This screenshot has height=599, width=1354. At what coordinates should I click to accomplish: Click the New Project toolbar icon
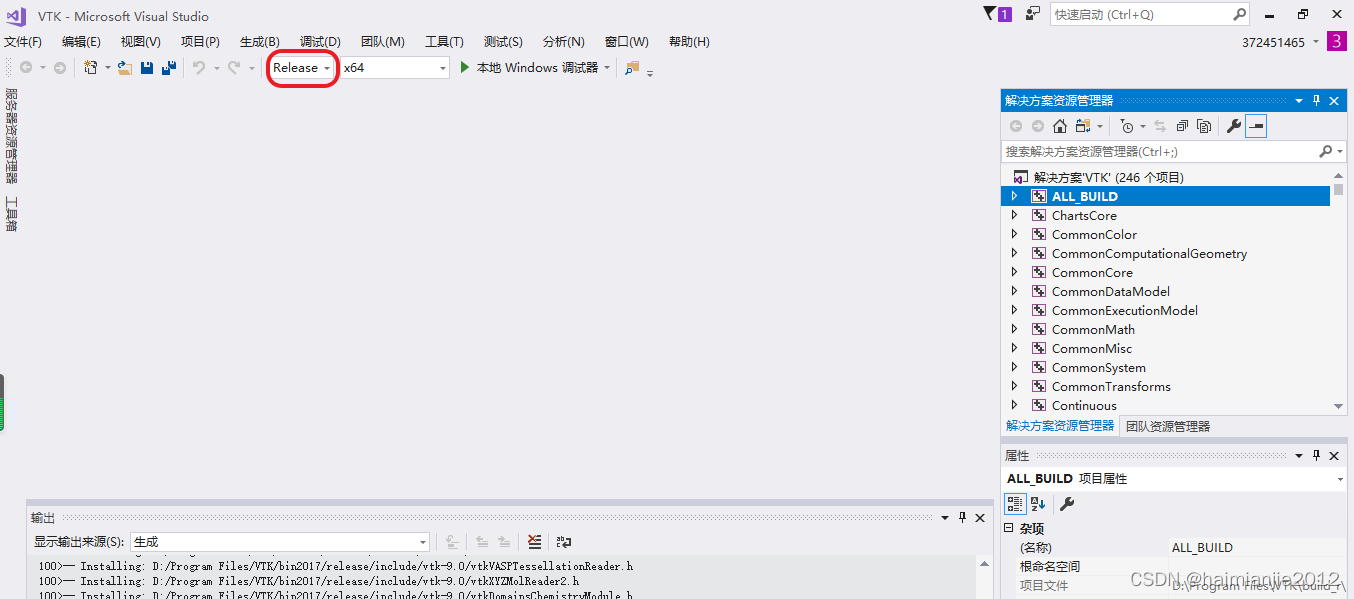click(x=91, y=68)
